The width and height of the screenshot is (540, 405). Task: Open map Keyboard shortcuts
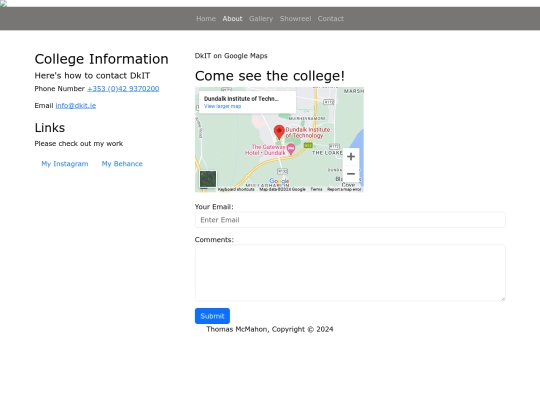click(x=236, y=189)
